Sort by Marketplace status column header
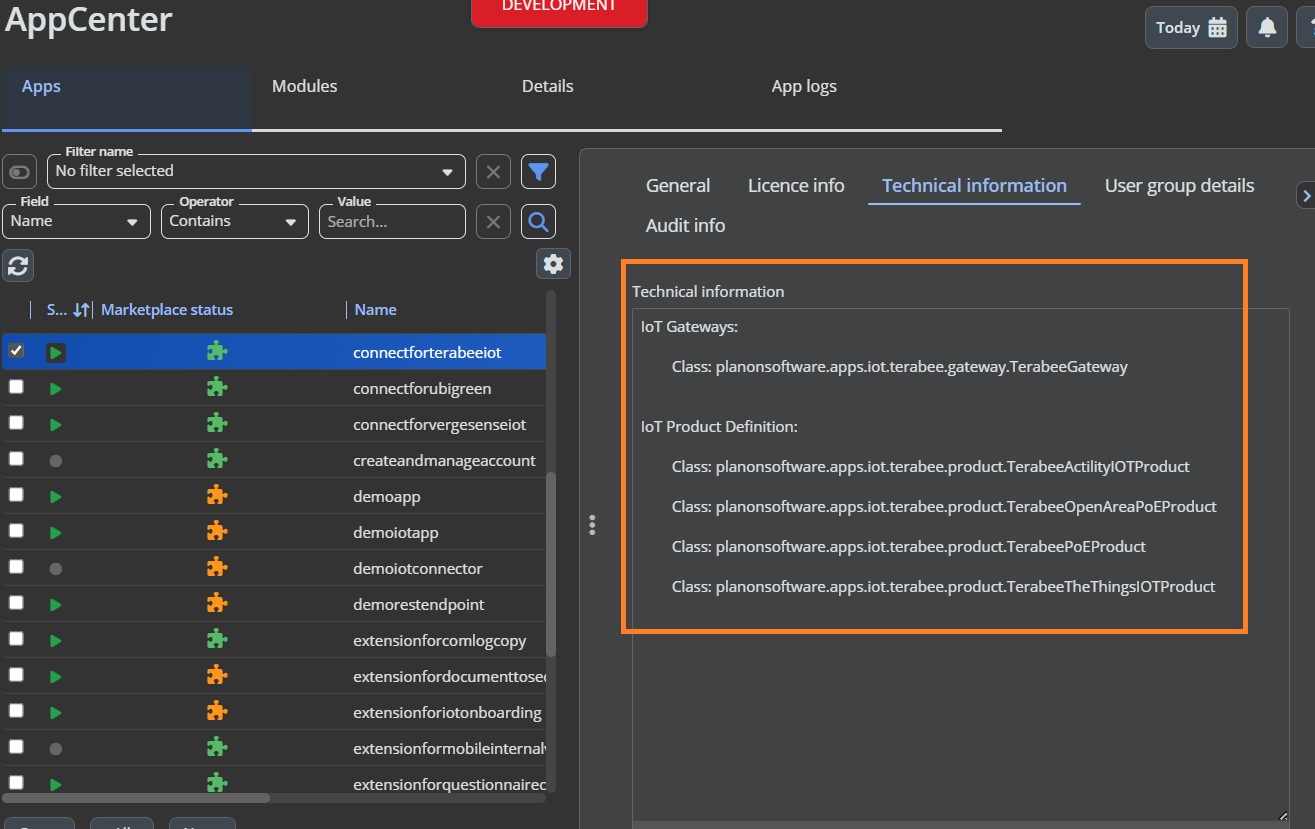The width and height of the screenshot is (1315, 829). click(167, 310)
